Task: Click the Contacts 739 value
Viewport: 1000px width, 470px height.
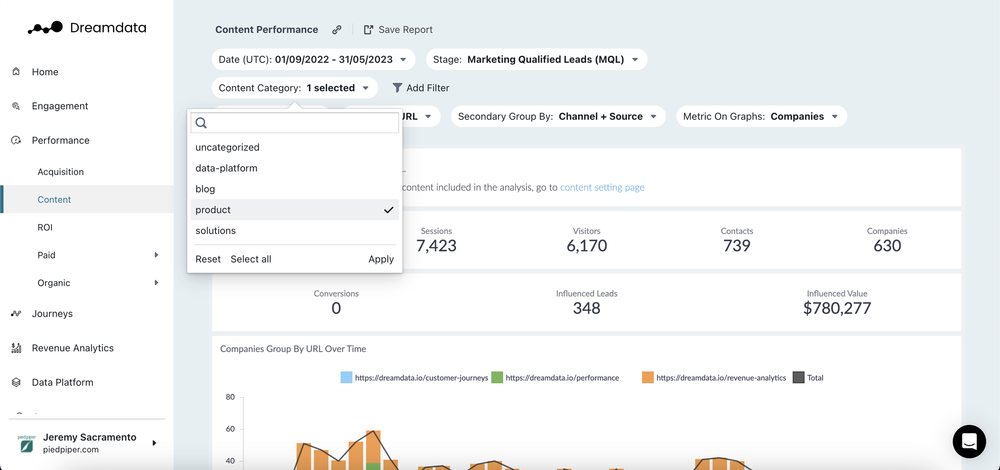Action: (x=737, y=246)
